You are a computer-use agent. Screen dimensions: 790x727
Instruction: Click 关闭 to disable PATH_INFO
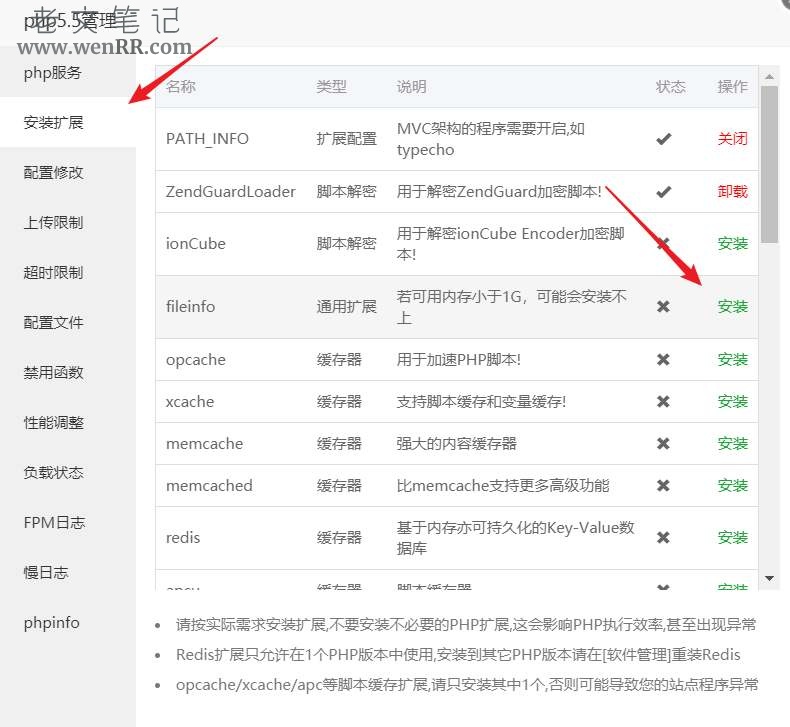click(x=732, y=139)
